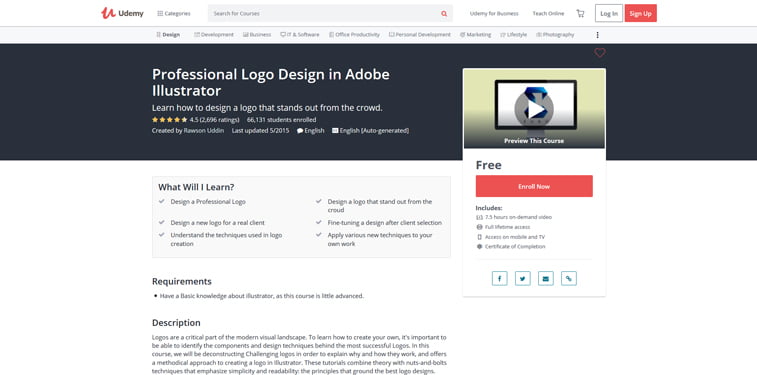The width and height of the screenshot is (757, 375).
Task: Click checkmark beside Apply various new techniques
Action: [x=319, y=235]
